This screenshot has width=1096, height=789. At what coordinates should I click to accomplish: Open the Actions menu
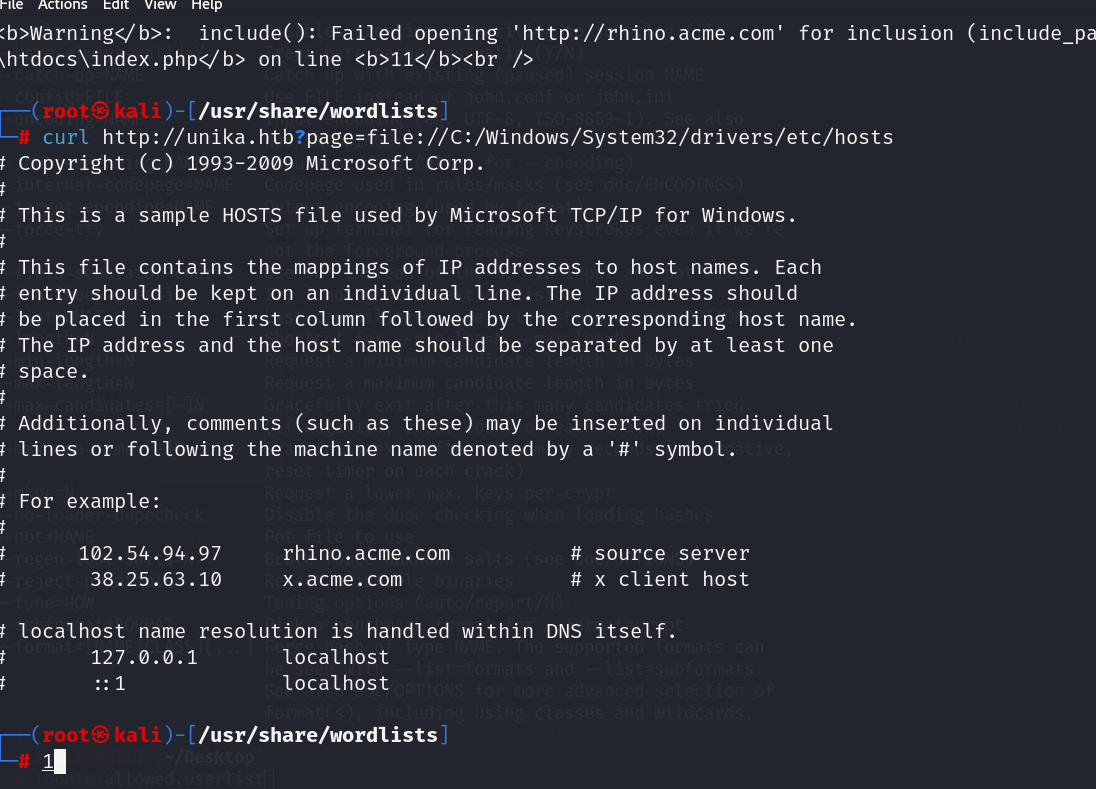pos(62,5)
